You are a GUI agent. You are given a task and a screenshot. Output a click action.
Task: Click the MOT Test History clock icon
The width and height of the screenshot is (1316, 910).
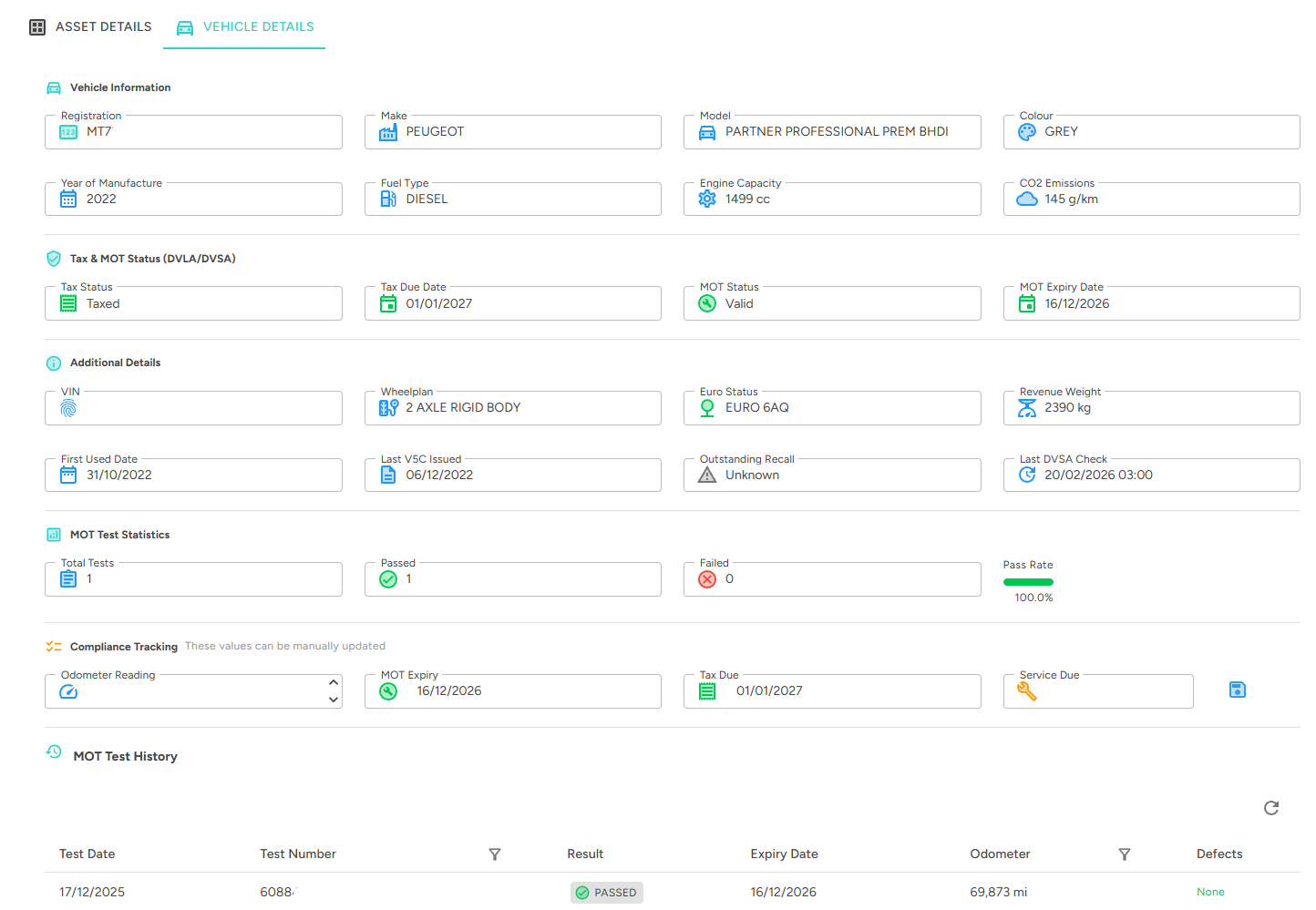coord(54,752)
